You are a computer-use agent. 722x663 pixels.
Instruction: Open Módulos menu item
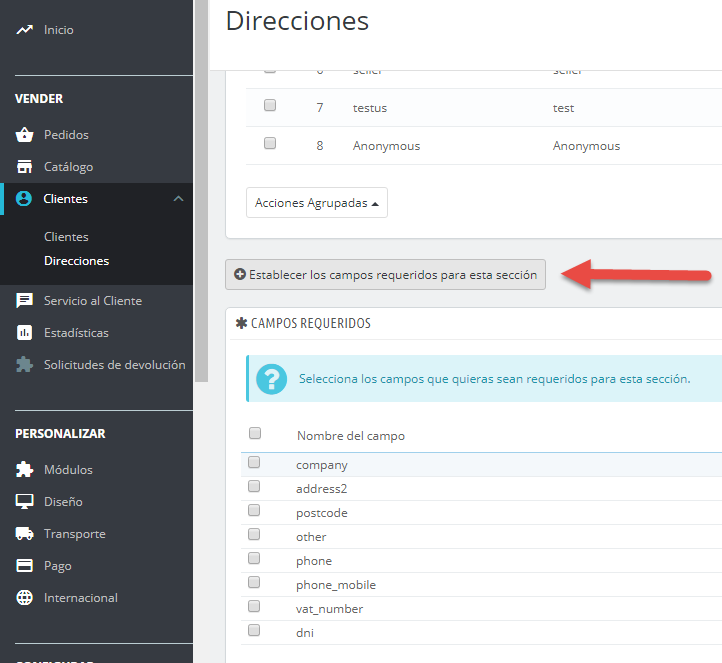coord(68,470)
